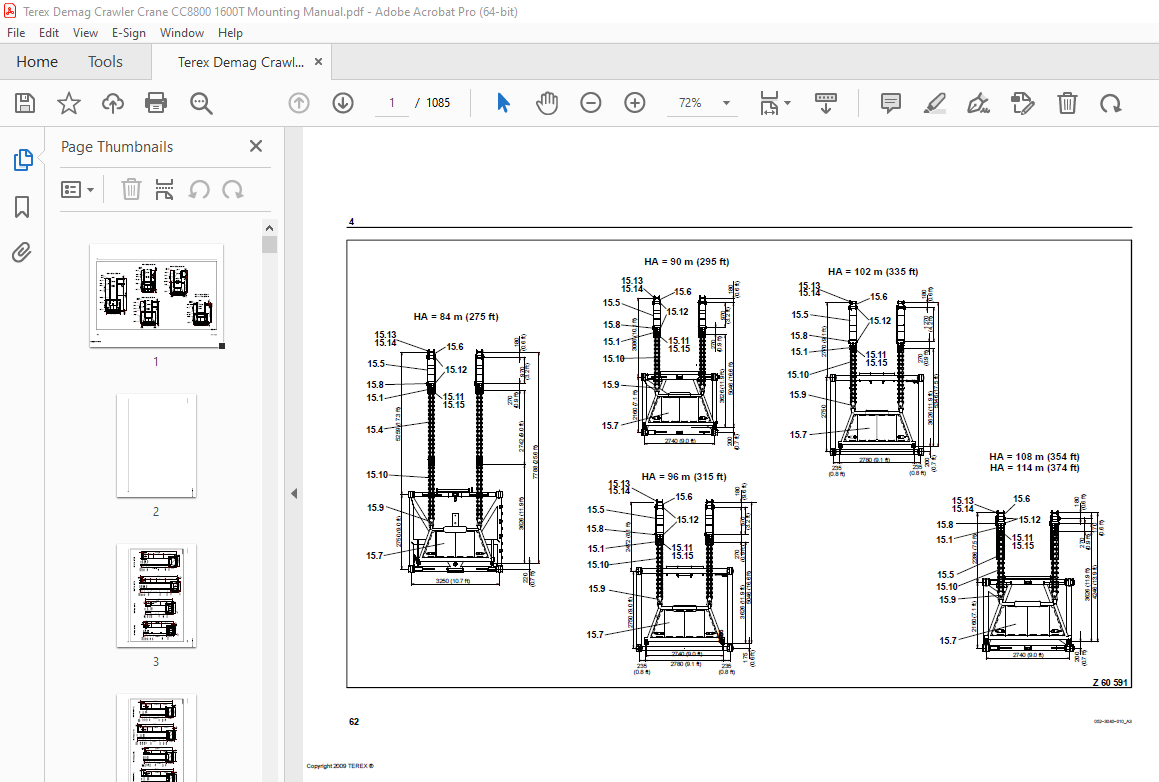Click the thumbnail panel scrollbar handle

[269, 245]
